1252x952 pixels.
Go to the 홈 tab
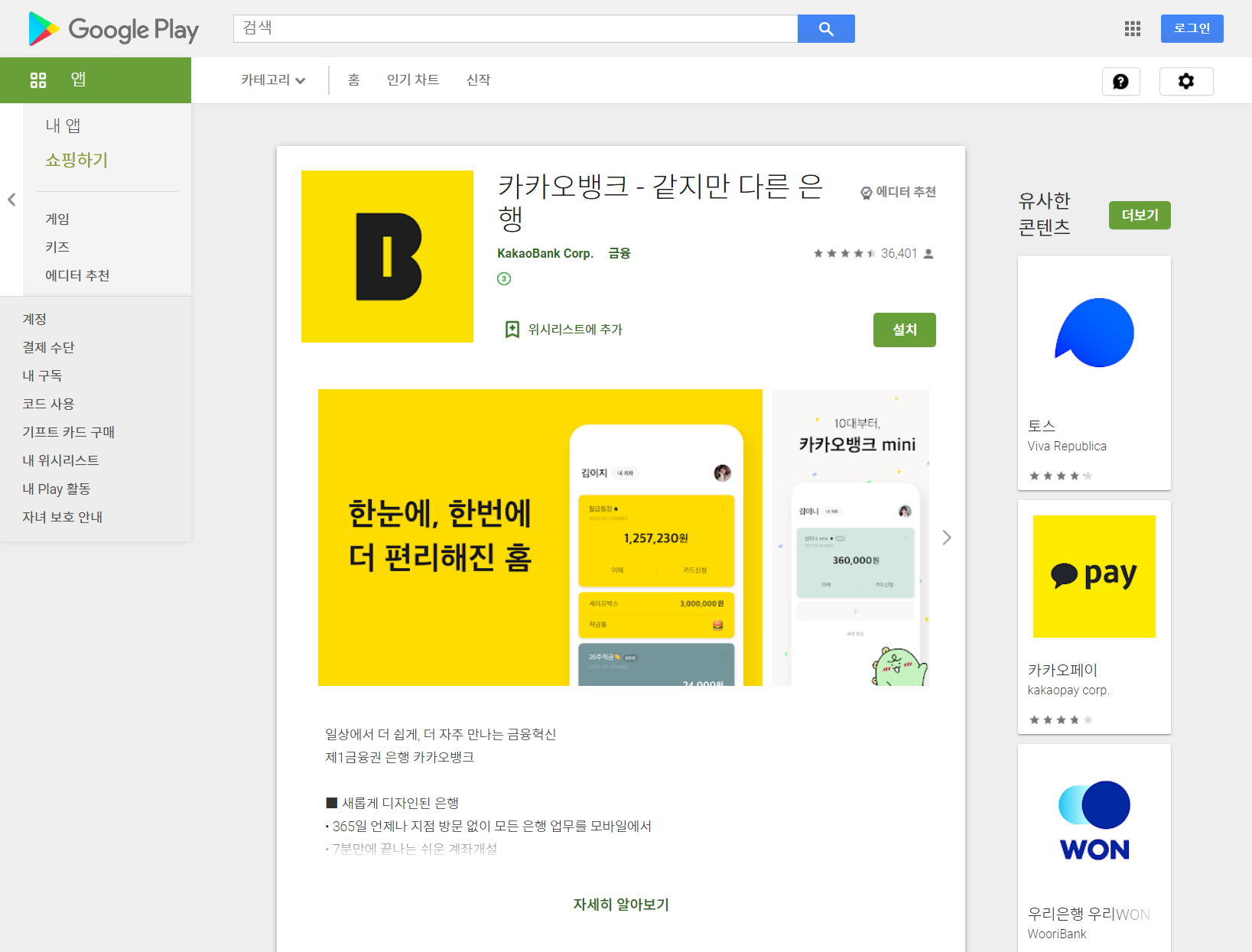[353, 80]
